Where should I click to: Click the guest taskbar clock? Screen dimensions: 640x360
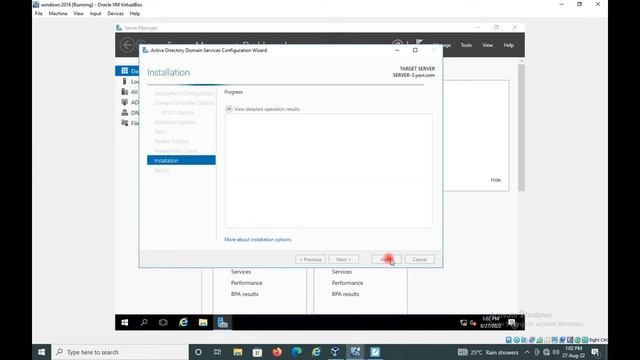491,322
